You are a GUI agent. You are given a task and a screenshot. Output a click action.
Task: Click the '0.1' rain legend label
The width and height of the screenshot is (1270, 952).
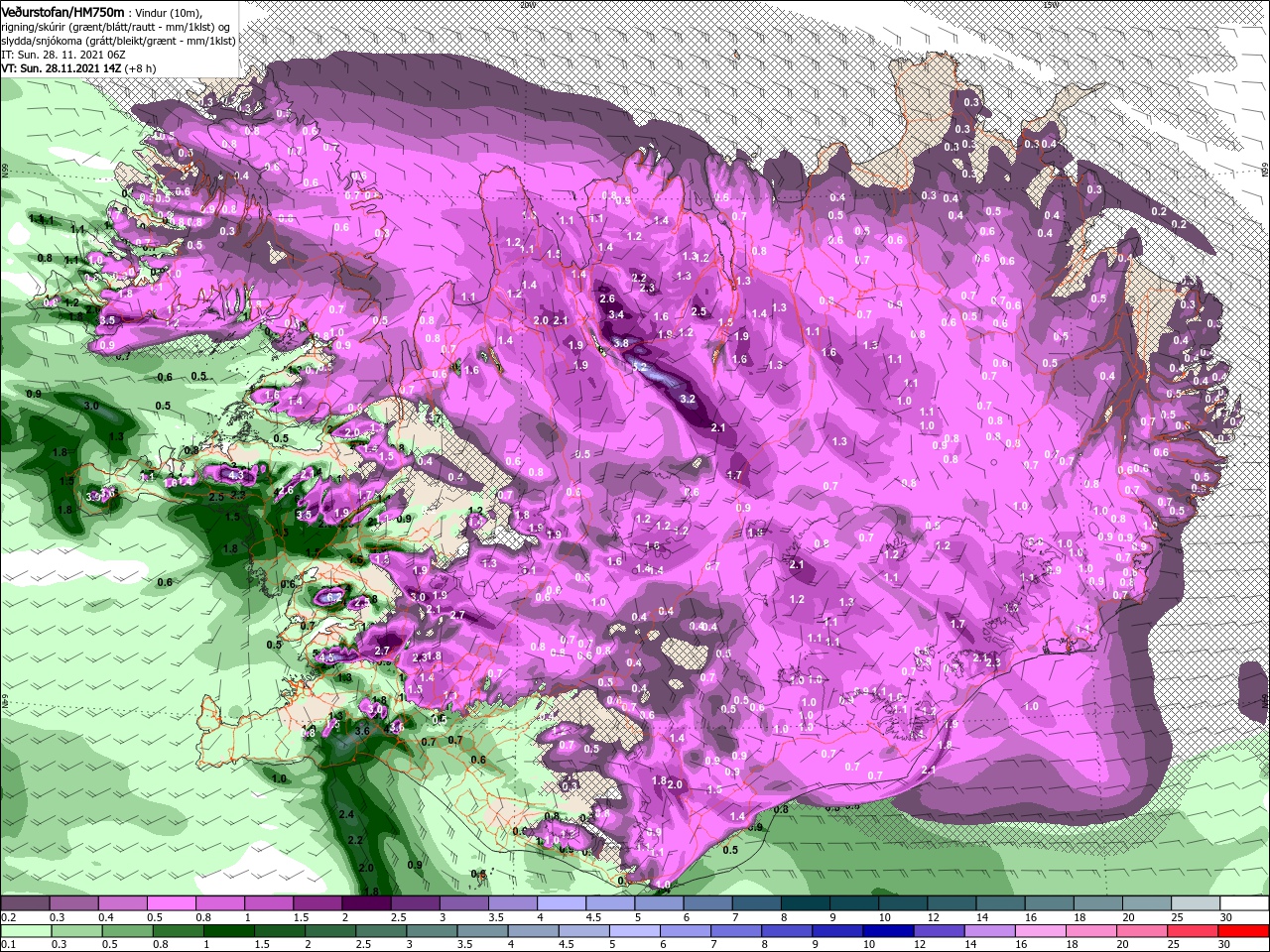click(x=9, y=945)
